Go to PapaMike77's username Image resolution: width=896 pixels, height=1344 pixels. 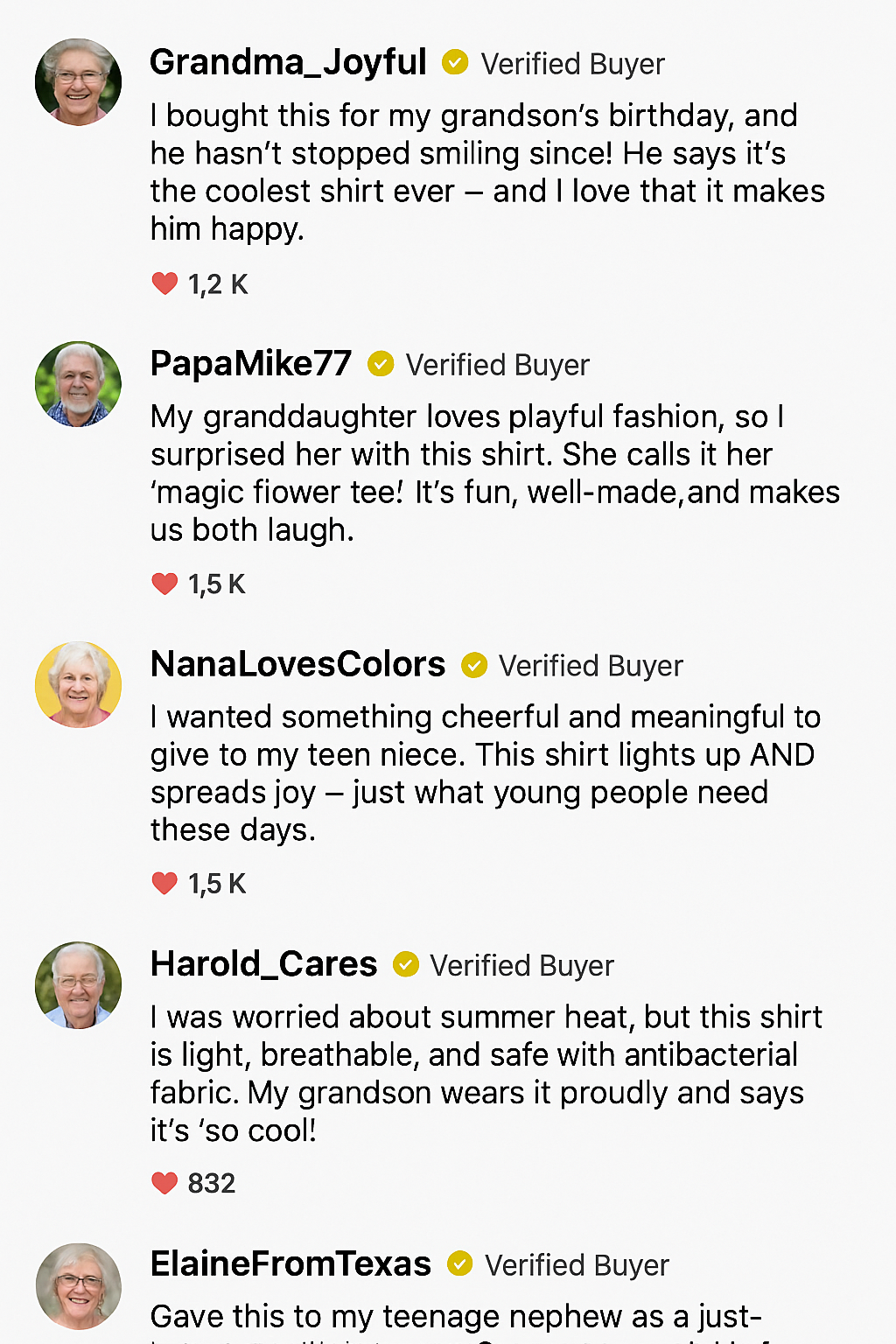(x=251, y=364)
